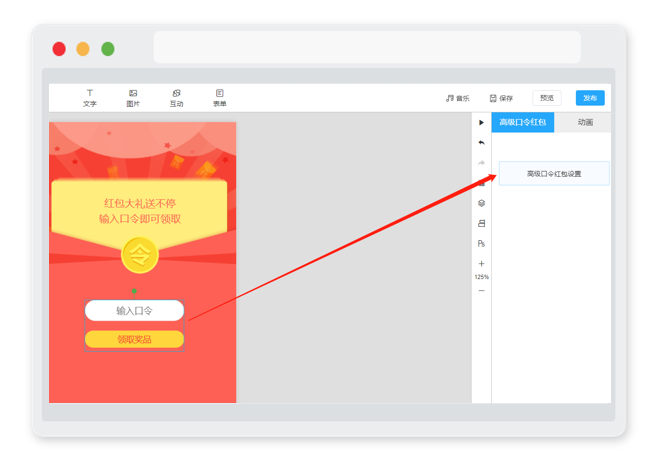
Task: Click the play preview triangle icon
Action: (482, 122)
